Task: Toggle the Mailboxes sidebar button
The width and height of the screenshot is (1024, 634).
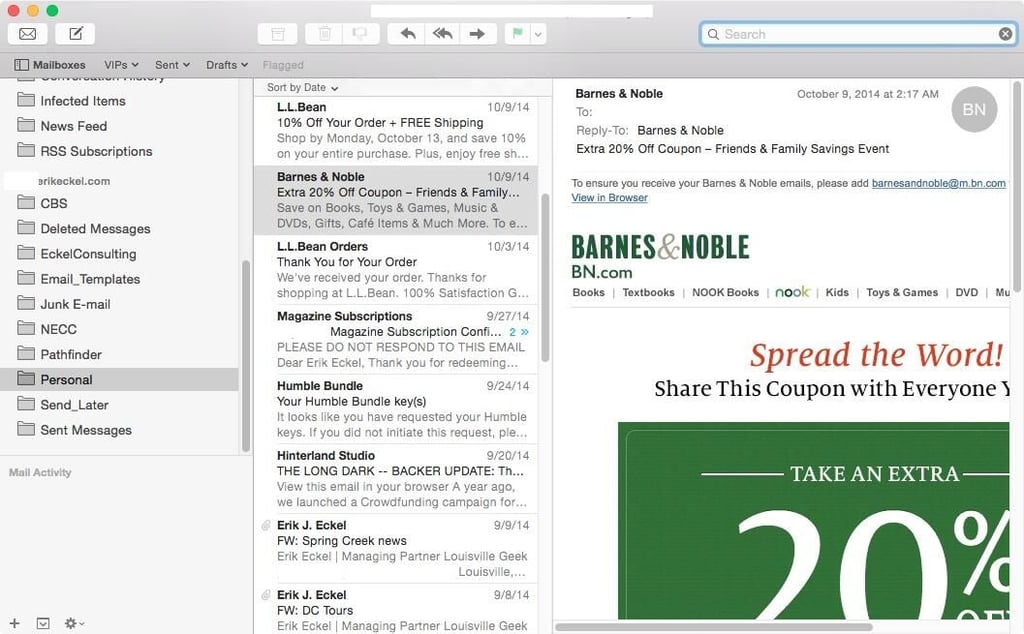Action: [50, 65]
